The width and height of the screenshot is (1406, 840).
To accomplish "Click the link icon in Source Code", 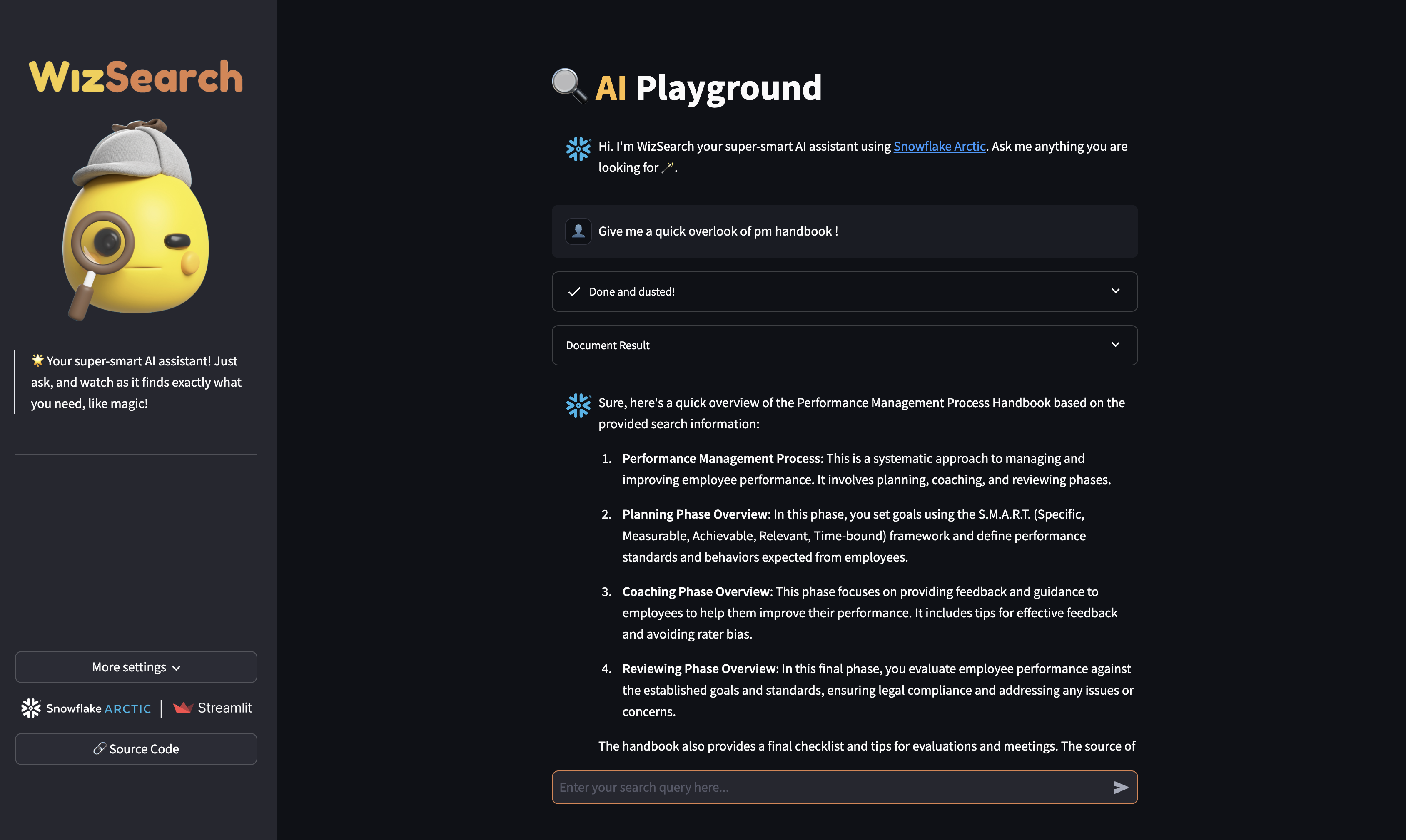I will 100,748.
